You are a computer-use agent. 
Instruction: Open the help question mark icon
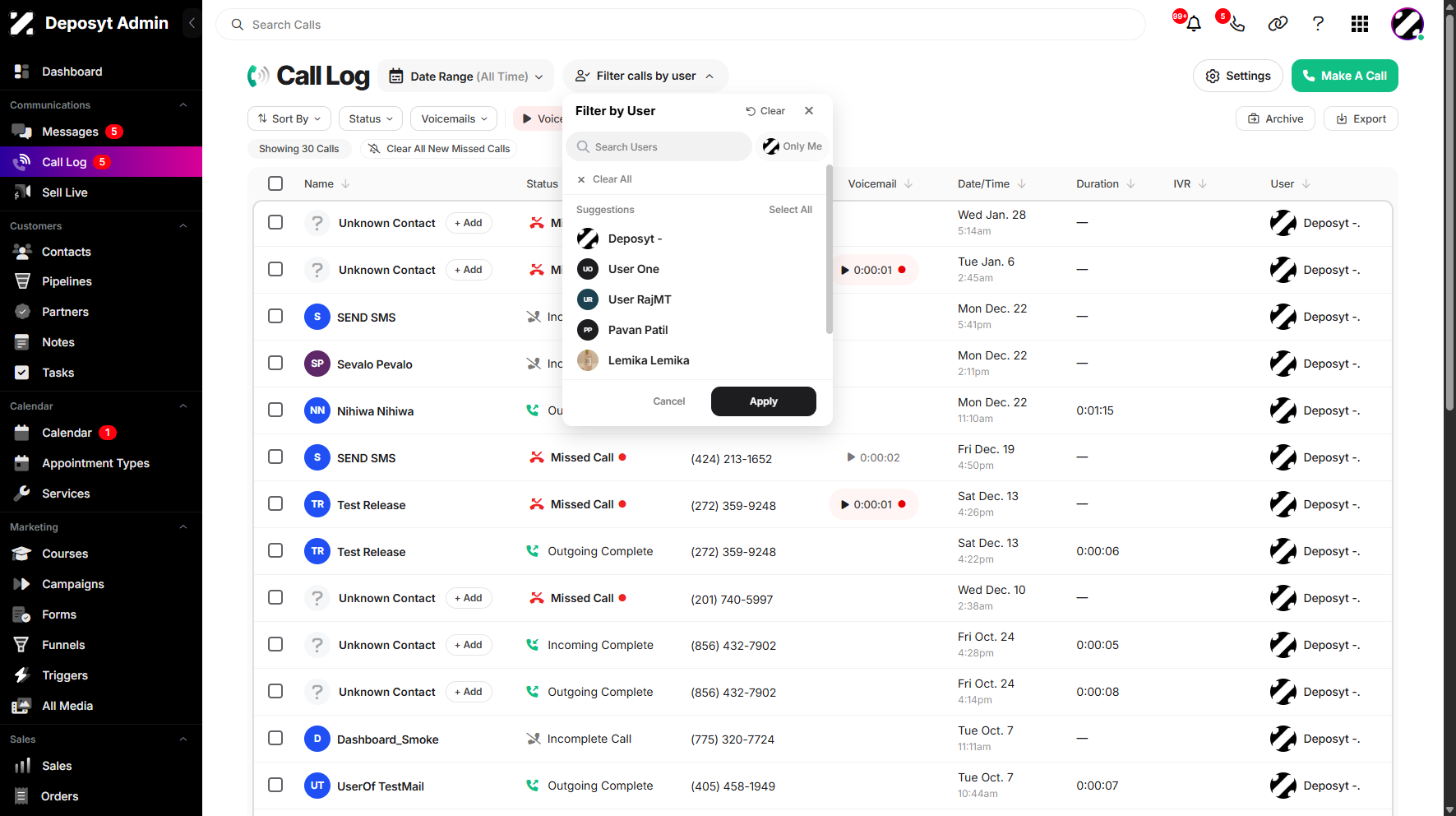pyautogui.click(x=1318, y=24)
